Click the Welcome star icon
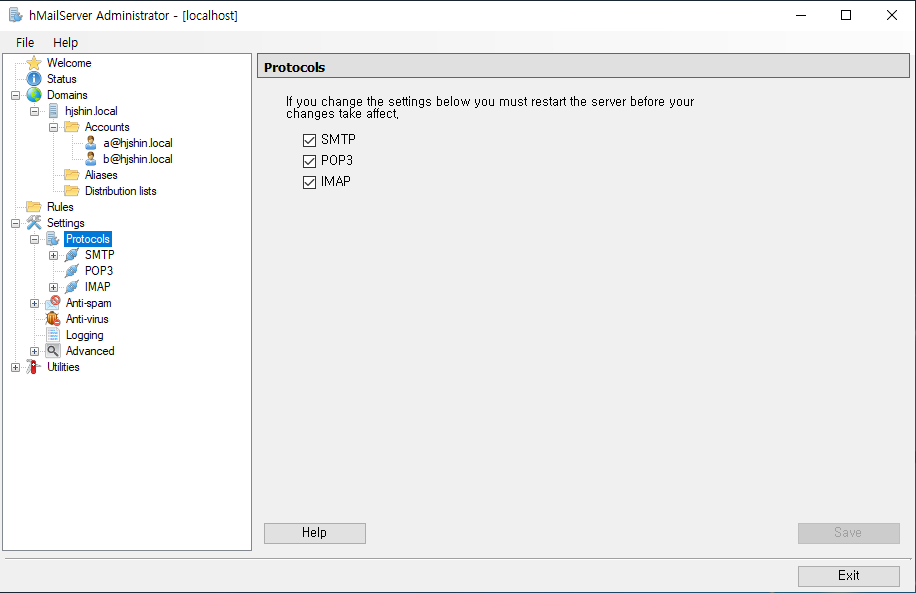 click(x=34, y=63)
